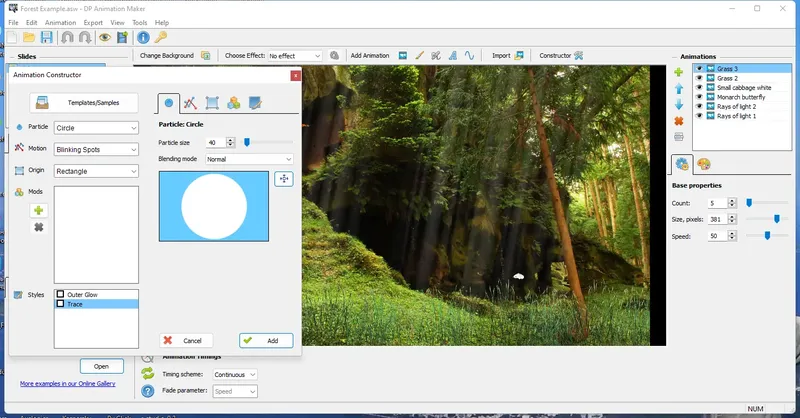
Task: Add a mod with the green plus icon
Action: click(38, 210)
